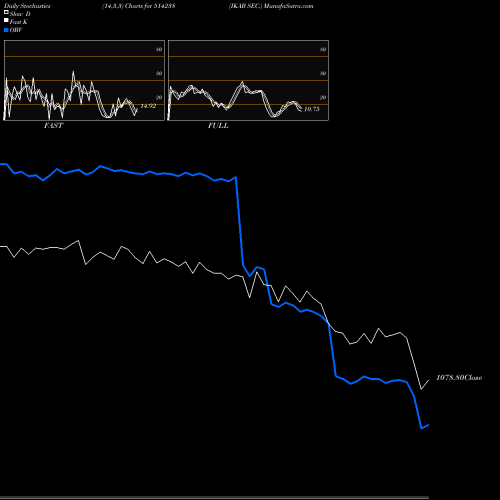The height and width of the screenshot is (500, 500).
Task: Select the '(14,3,3) Charts for 514238' text
Action: click(x=139, y=6)
